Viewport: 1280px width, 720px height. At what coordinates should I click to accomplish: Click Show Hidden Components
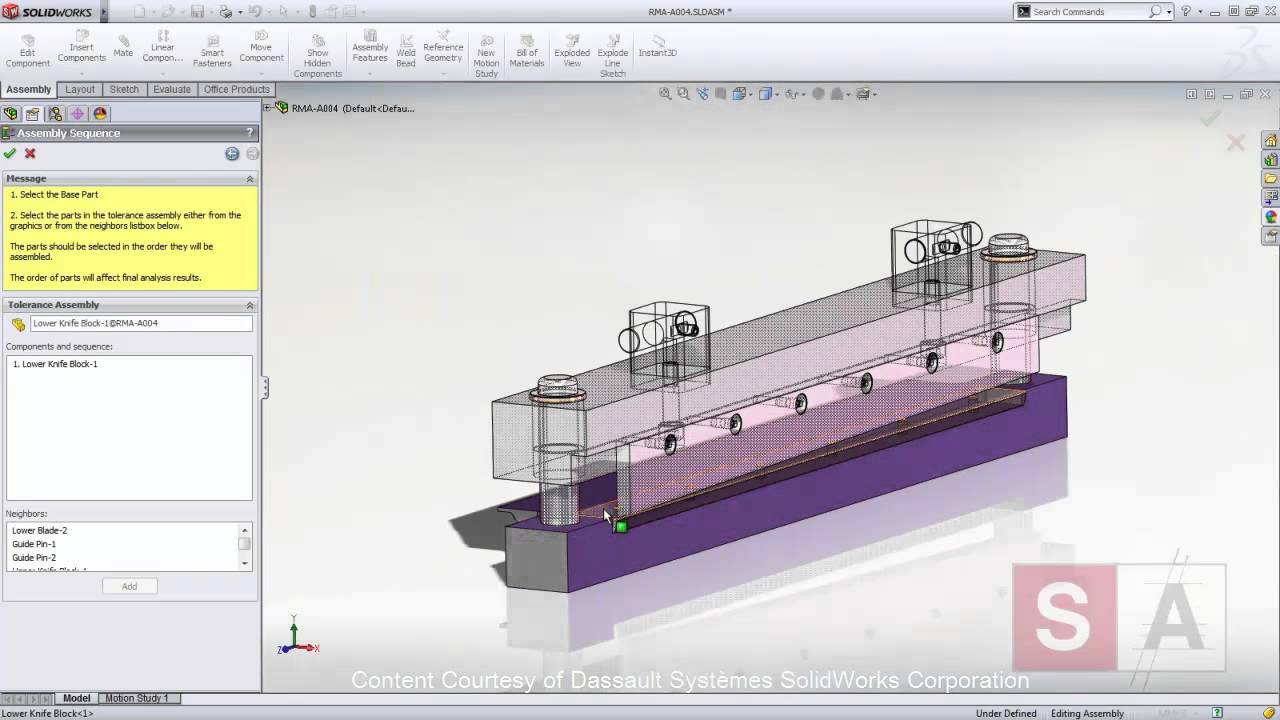(318, 54)
